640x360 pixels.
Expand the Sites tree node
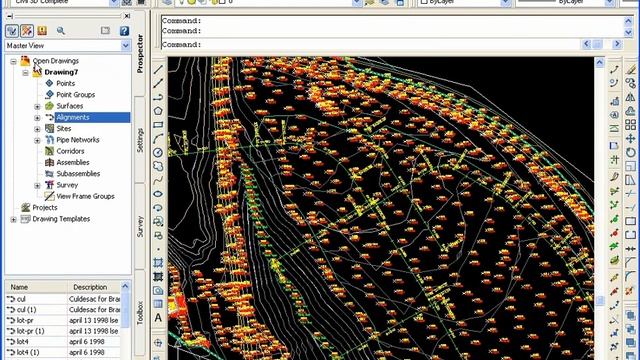37,129
